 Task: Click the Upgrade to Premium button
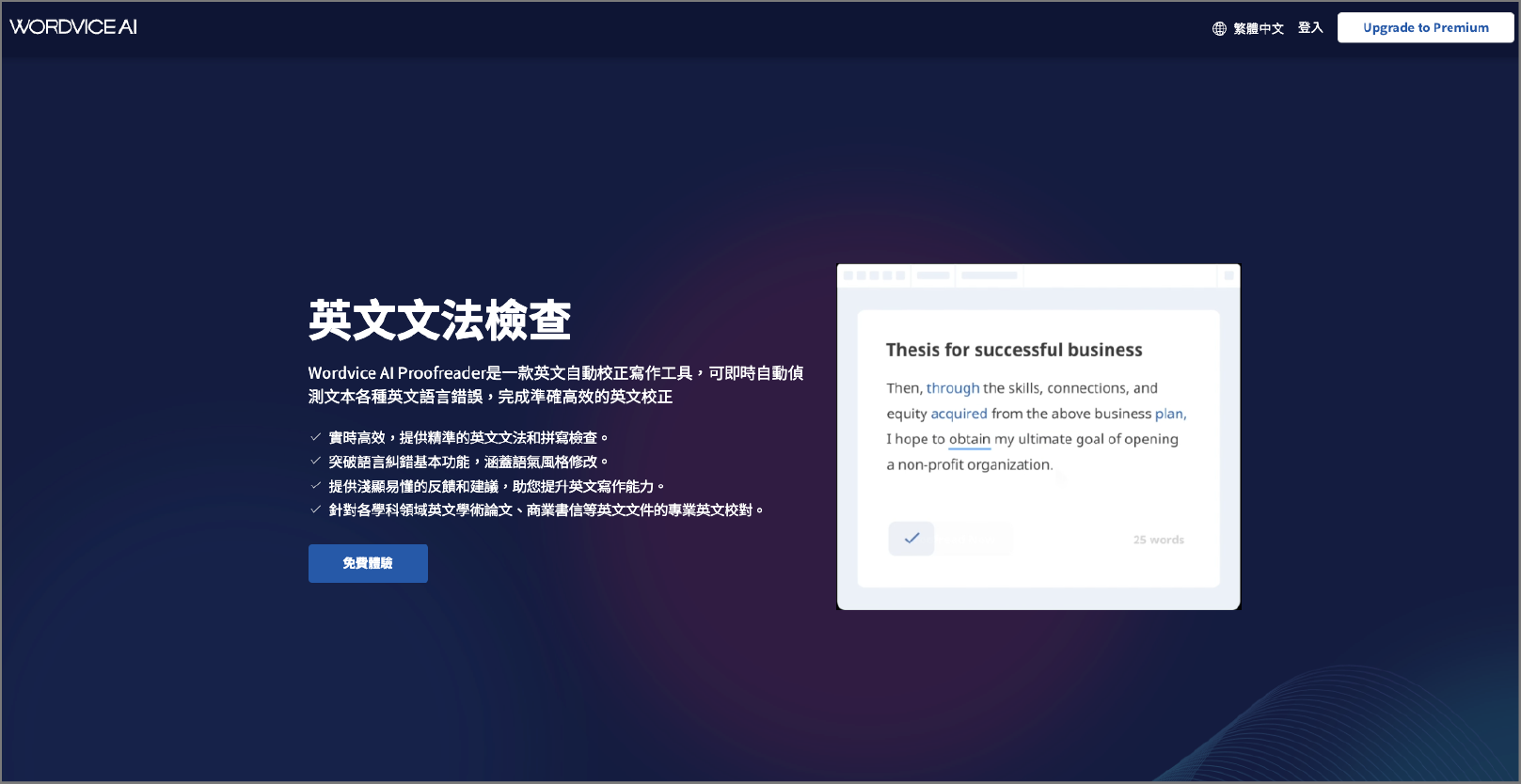(1425, 27)
